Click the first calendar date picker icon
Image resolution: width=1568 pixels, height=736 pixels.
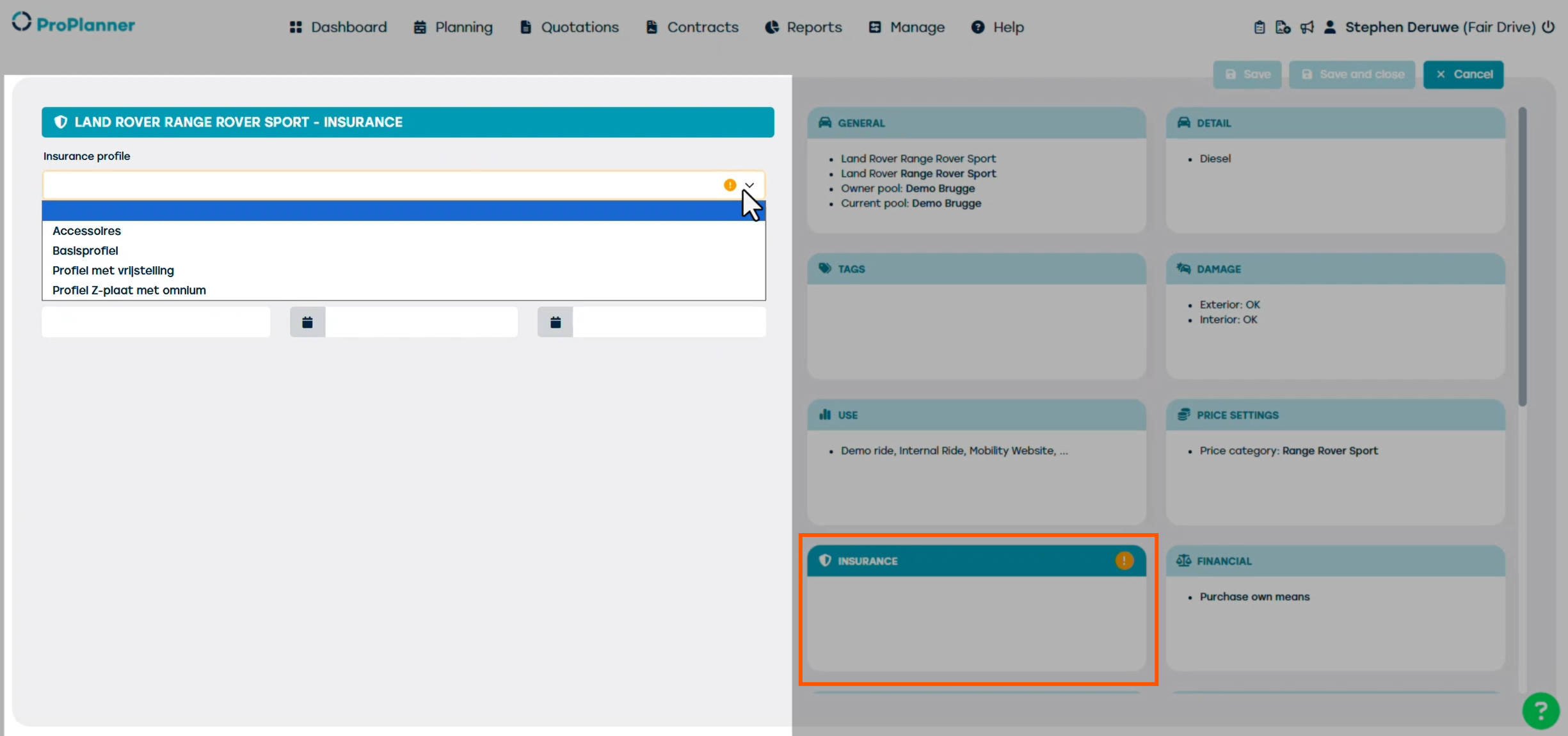click(x=307, y=322)
